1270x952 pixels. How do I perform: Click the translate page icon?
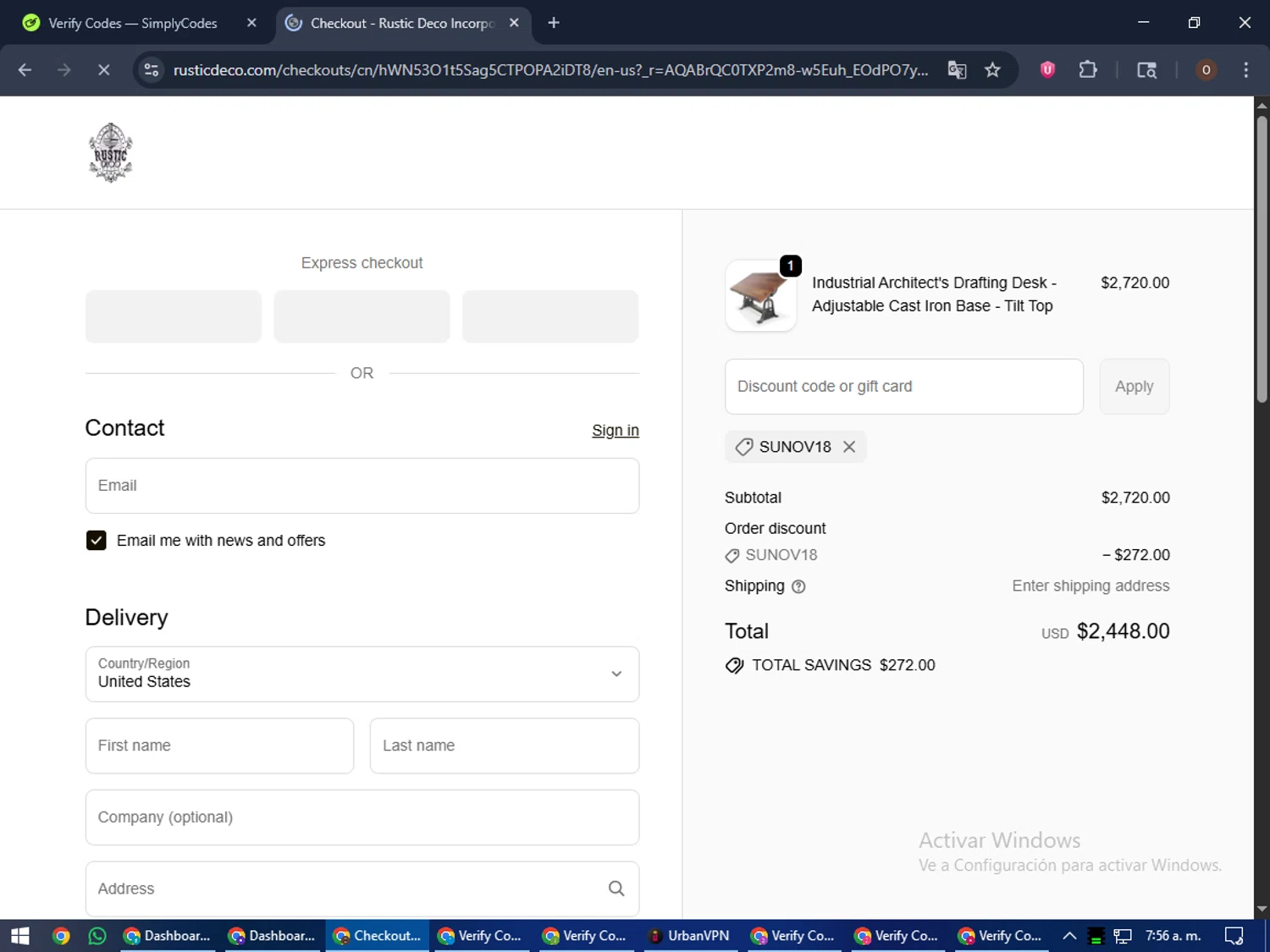point(957,70)
